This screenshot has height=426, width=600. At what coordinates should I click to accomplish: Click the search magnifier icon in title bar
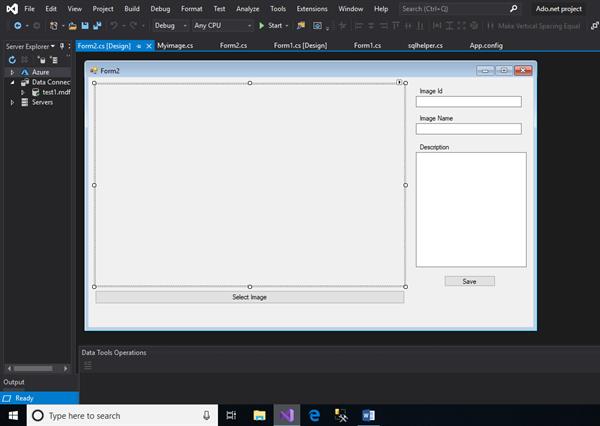(514, 8)
